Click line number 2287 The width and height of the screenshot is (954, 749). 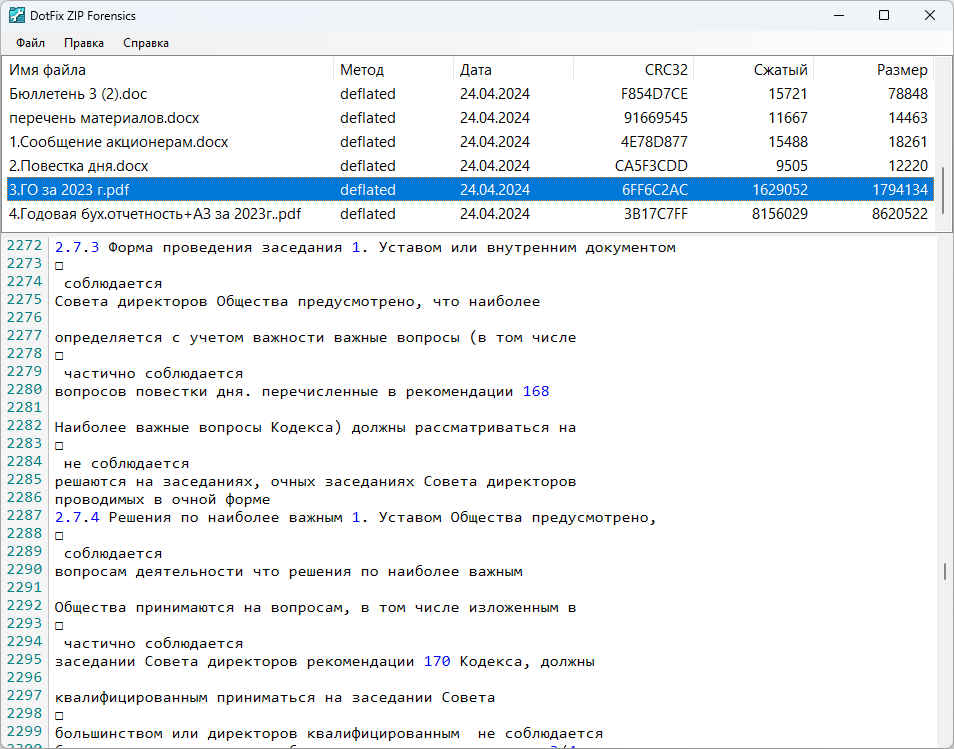(x=24, y=515)
